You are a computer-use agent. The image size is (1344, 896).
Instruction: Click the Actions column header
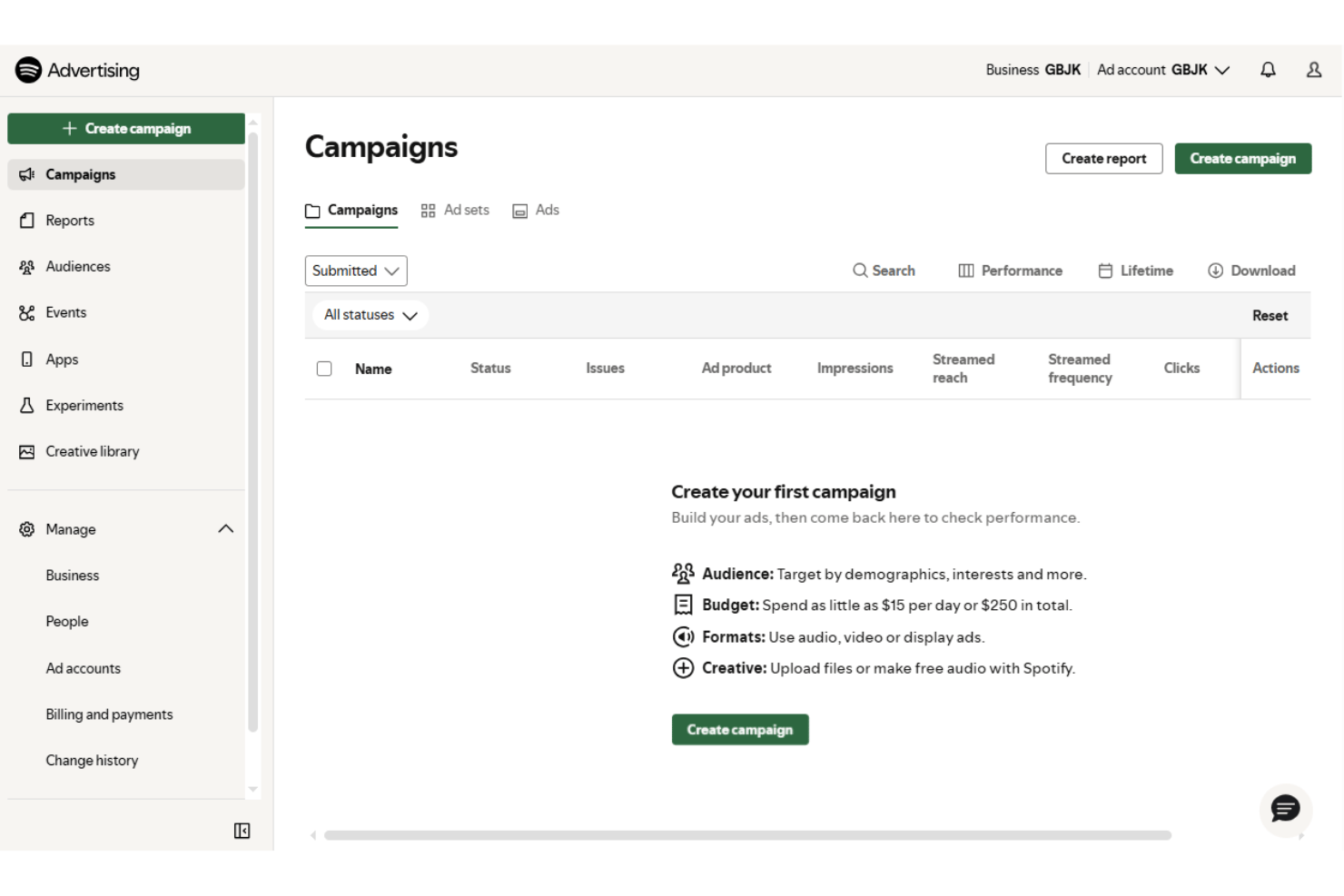tap(1276, 369)
